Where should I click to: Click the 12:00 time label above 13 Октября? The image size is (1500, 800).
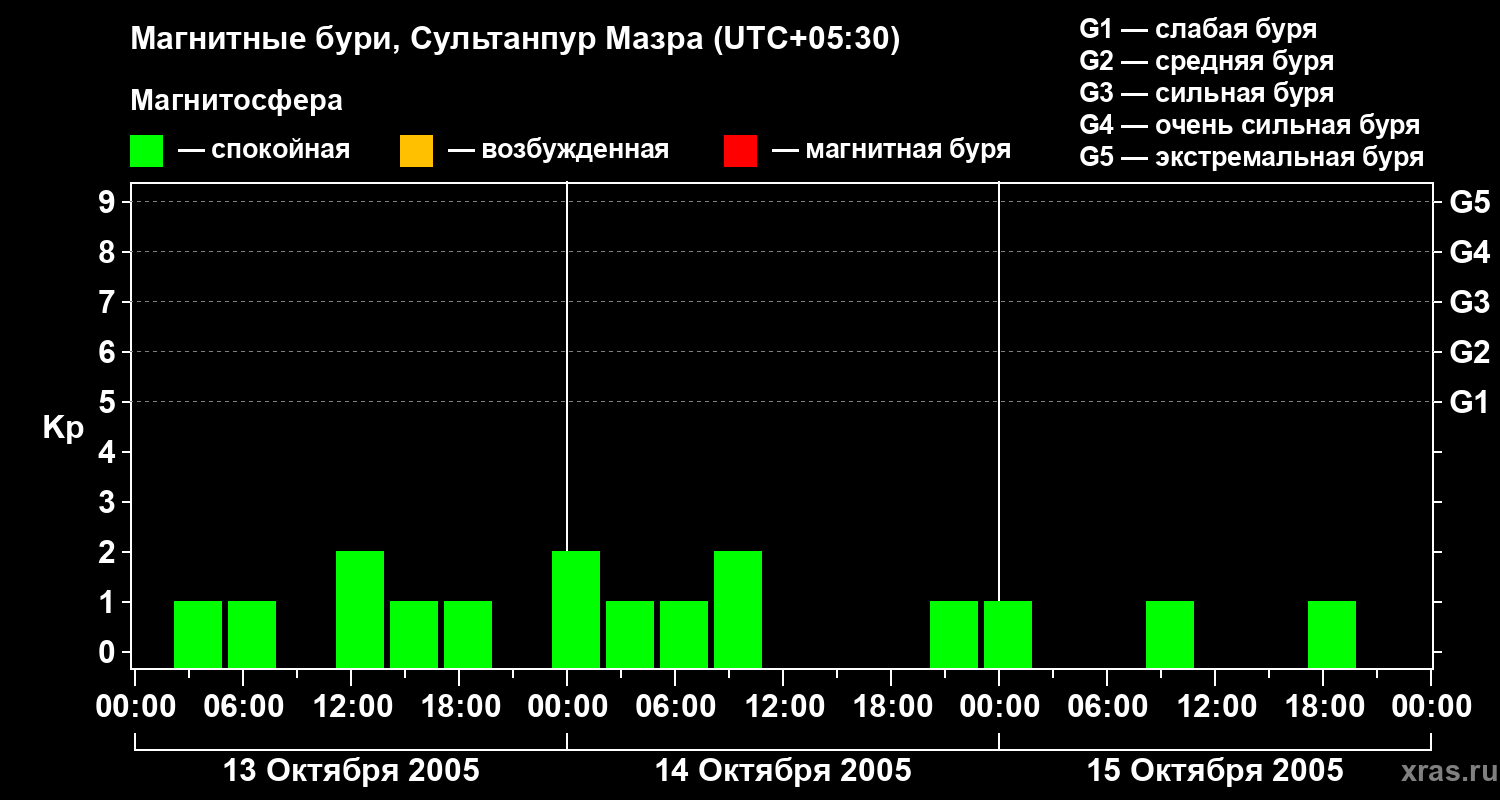(351, 706)
